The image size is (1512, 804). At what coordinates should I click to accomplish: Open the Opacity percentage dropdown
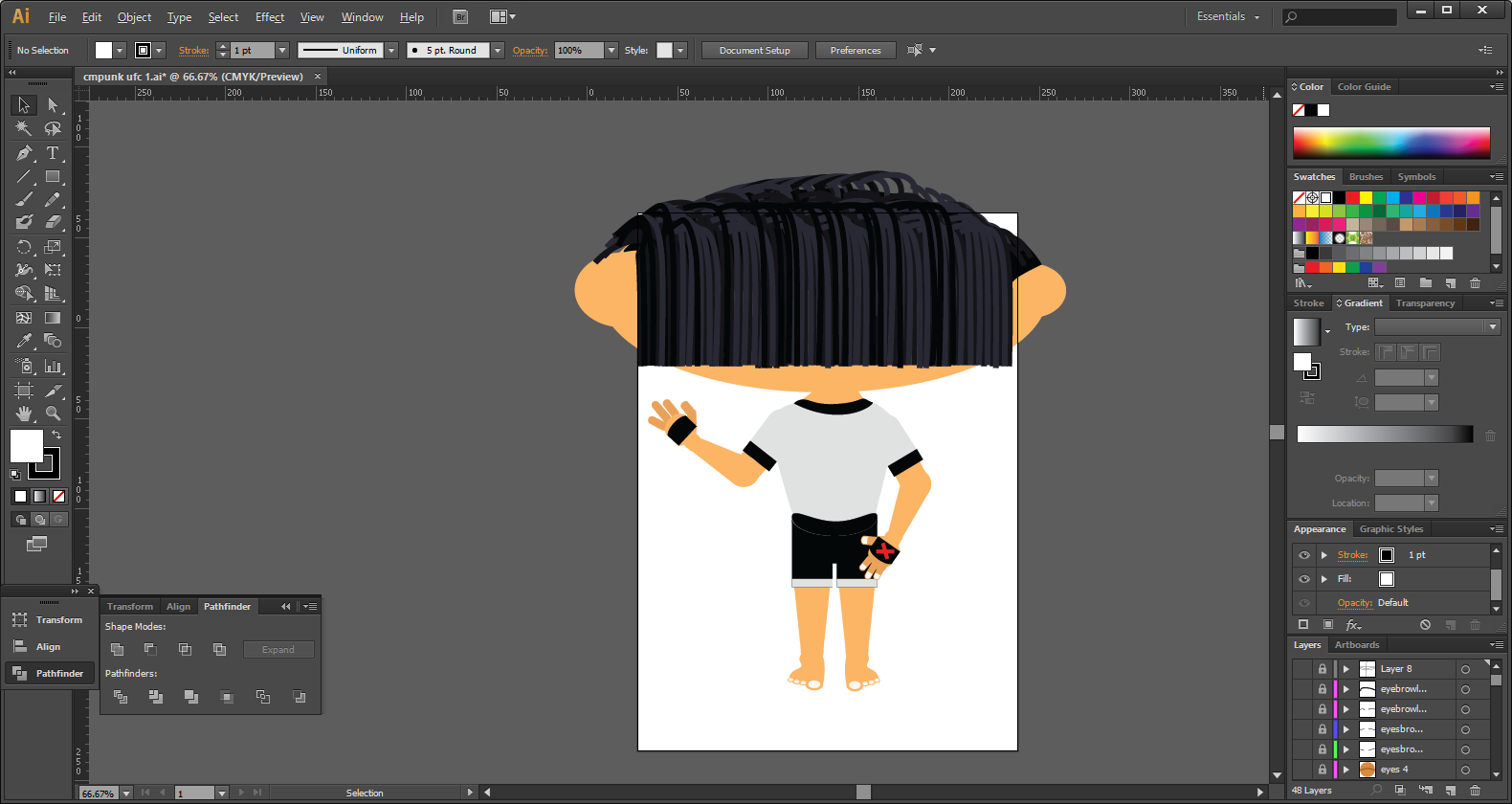click(x=611, y=51)
